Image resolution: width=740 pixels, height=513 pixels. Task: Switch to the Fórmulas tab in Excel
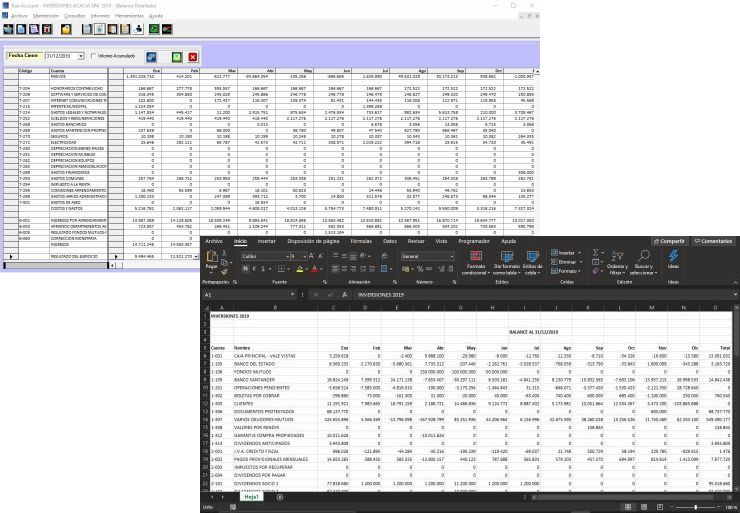361,241
